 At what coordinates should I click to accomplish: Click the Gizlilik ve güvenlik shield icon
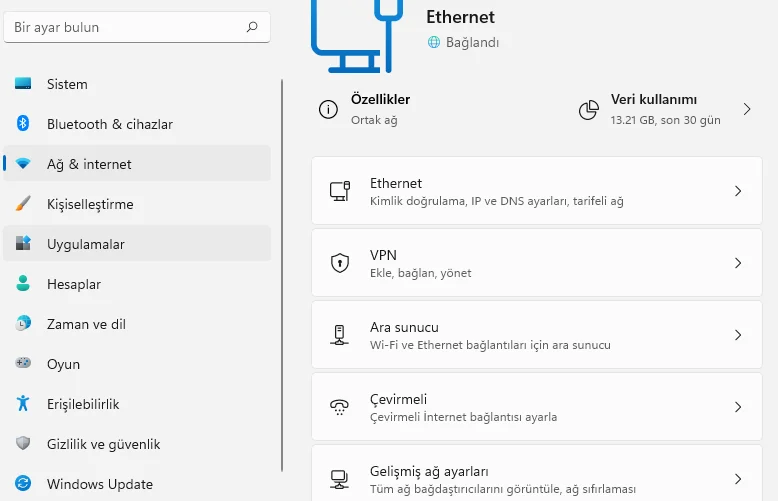point(23,443)
